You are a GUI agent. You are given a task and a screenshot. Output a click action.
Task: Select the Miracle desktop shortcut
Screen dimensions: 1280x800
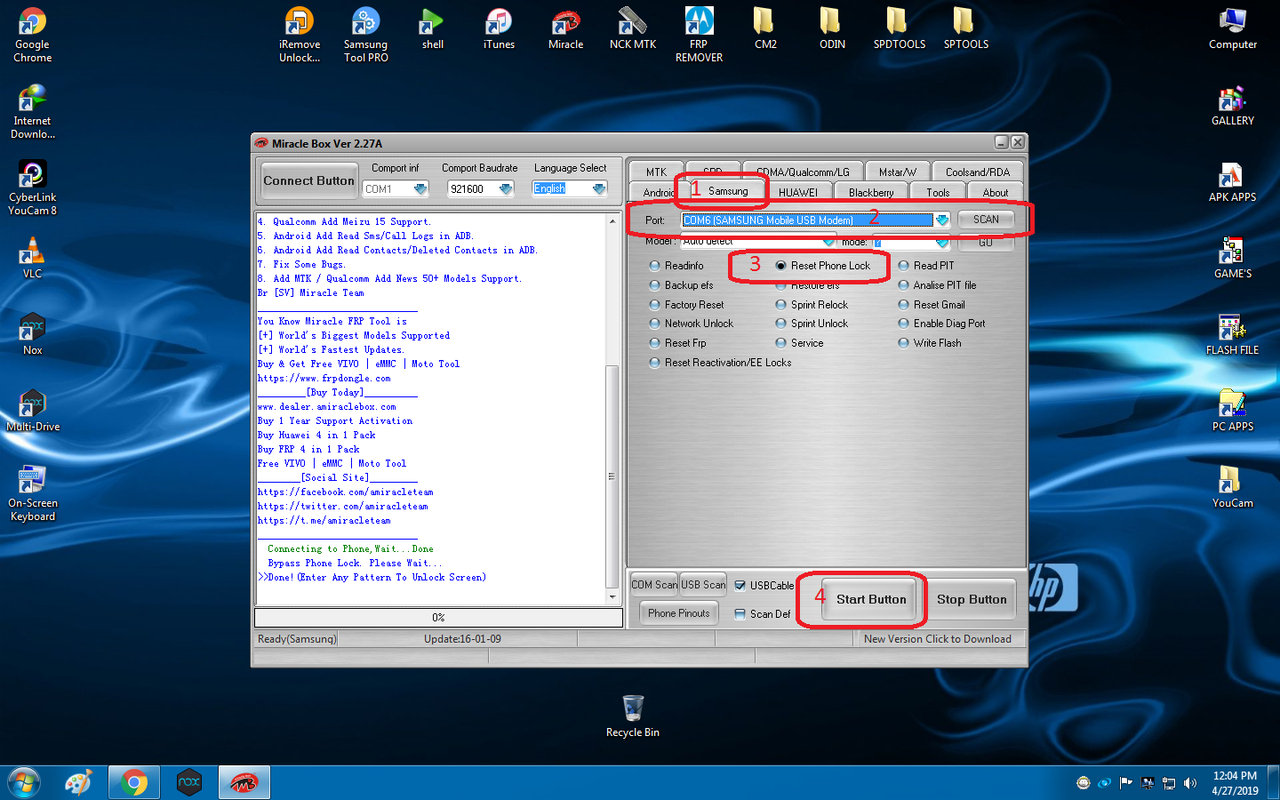click(x=565, y=29)
